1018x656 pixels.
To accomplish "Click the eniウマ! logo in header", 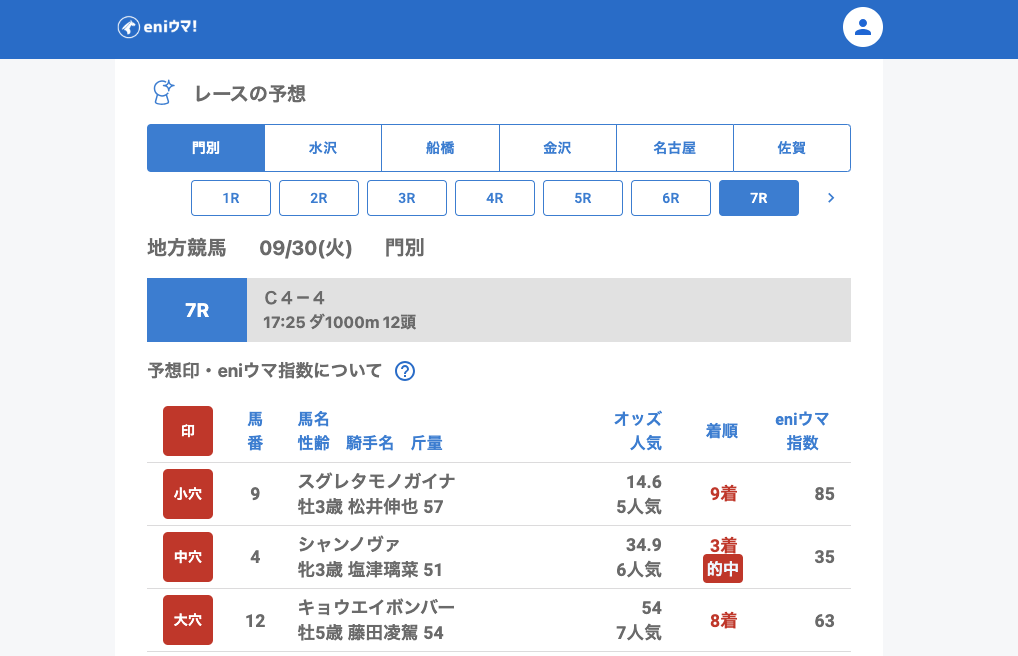I will 157,27.
